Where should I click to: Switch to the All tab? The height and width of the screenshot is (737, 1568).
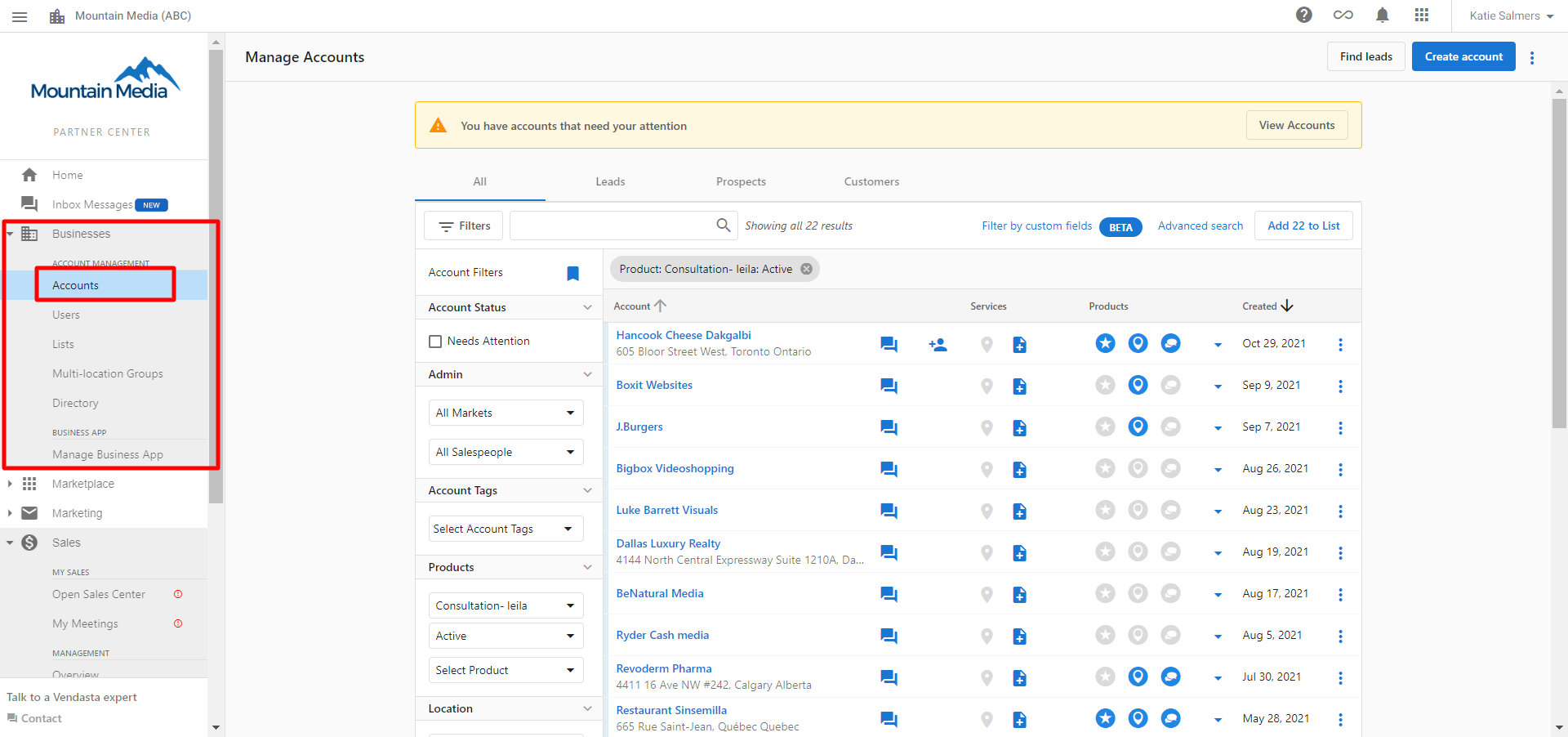480,181
